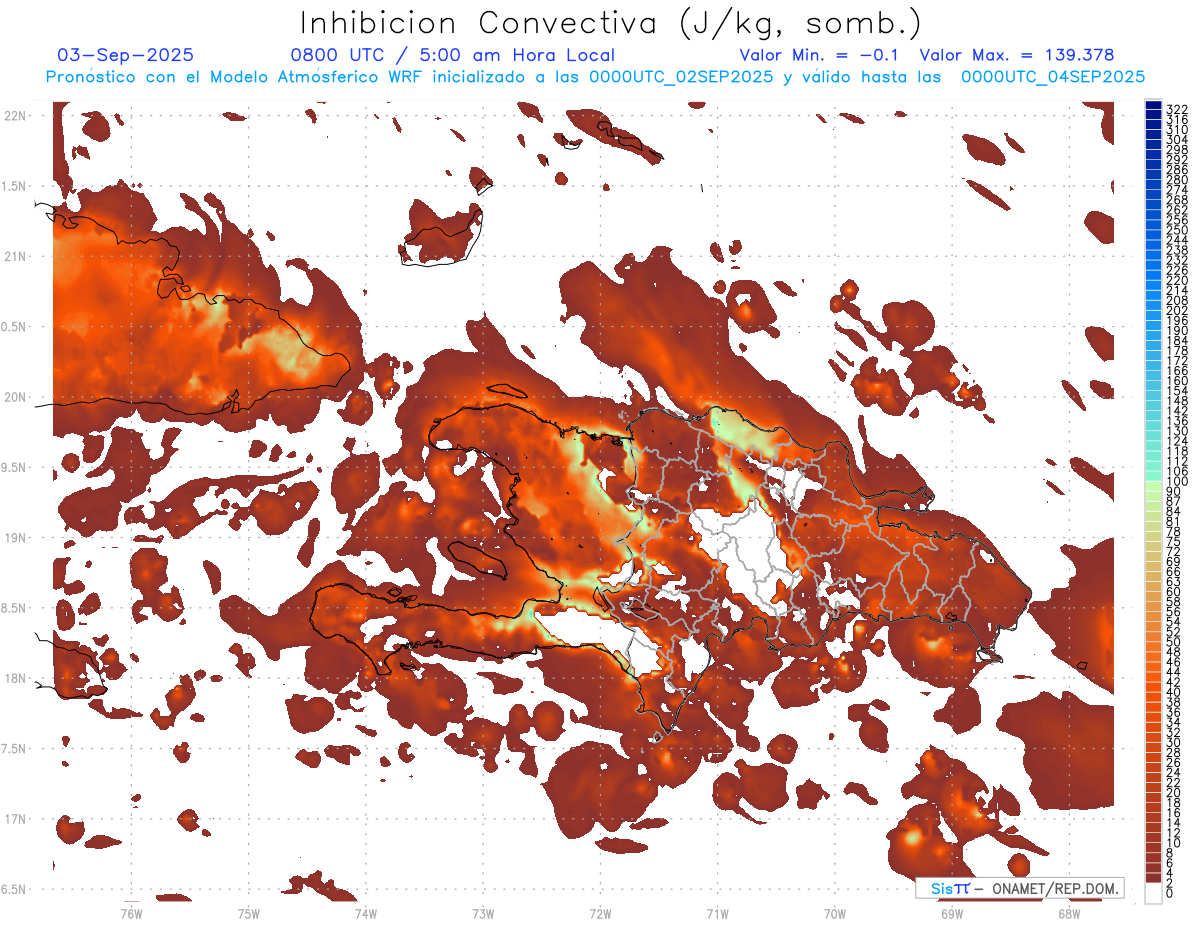Select the 'Valor Max. = 139.378' text

[x=1017, y=55]
